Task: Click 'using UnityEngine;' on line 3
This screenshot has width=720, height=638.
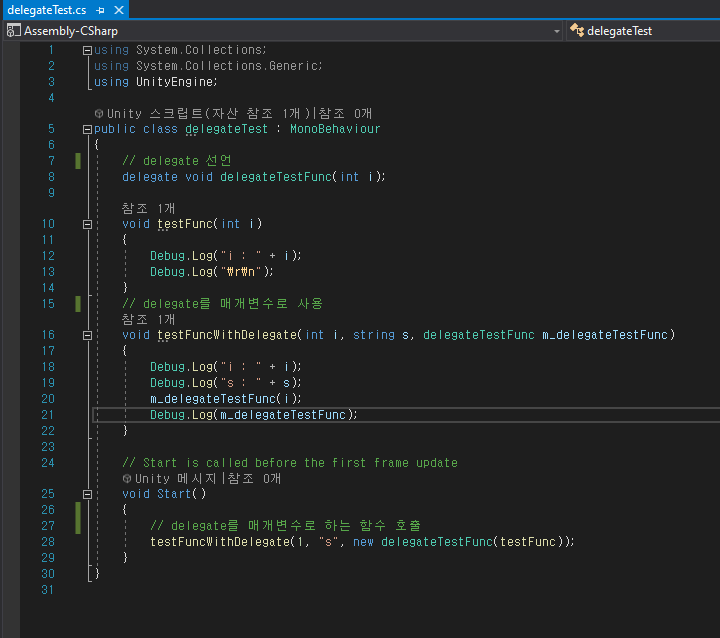Action: (156, 82)
